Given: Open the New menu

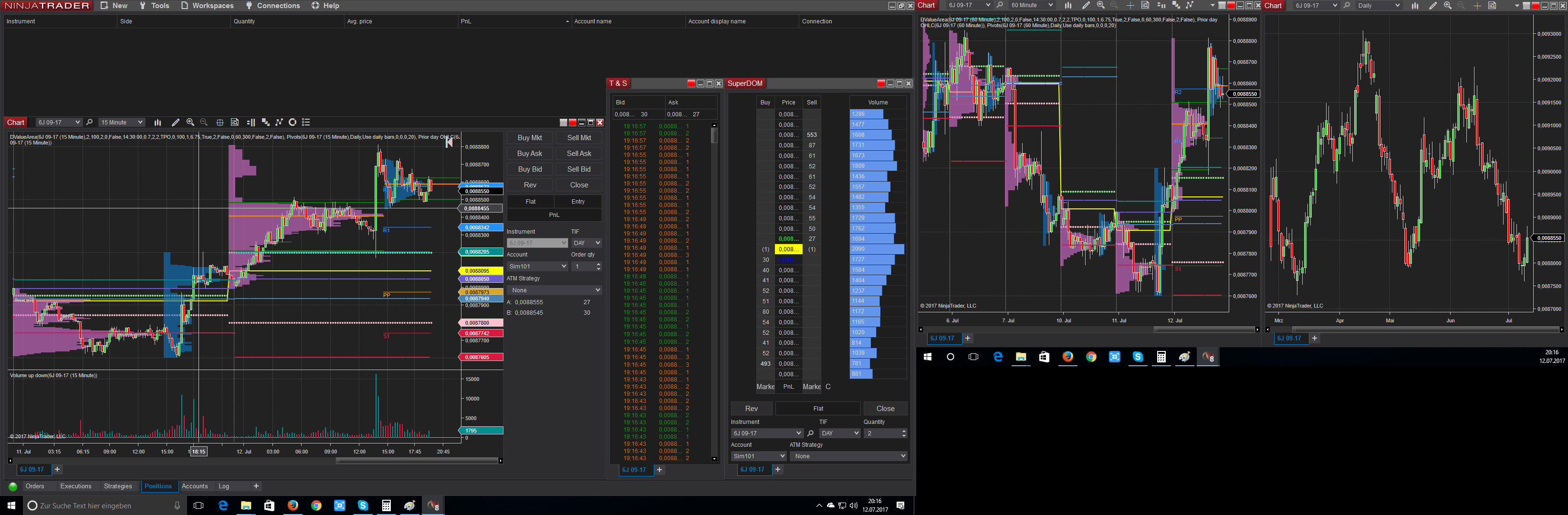Looking at the screenshot, I should coord(114,5).
